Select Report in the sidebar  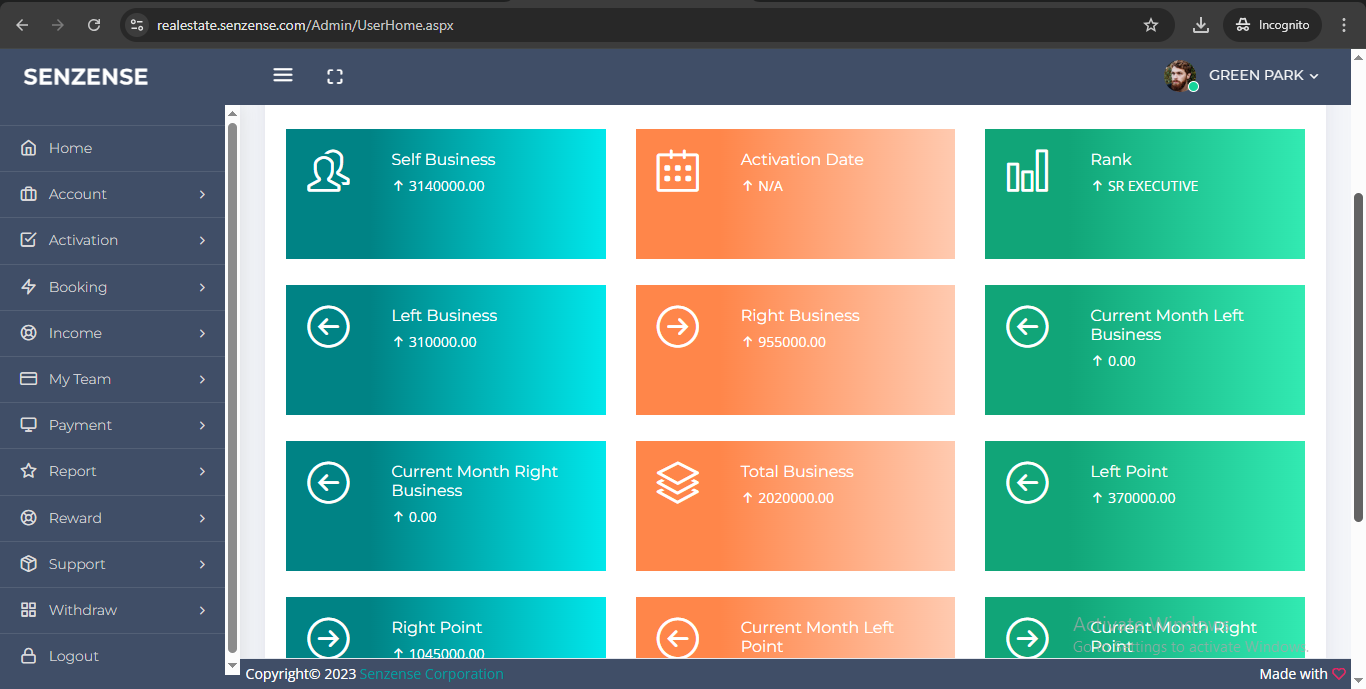[x=112, y=471]
